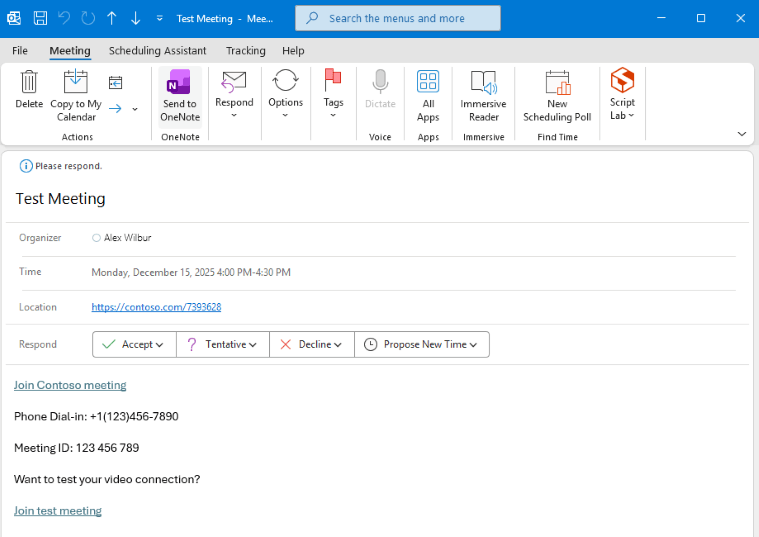Open the Script Lab dropdown
Viewport: 759px width, 537px height.
tap(622, 94)
